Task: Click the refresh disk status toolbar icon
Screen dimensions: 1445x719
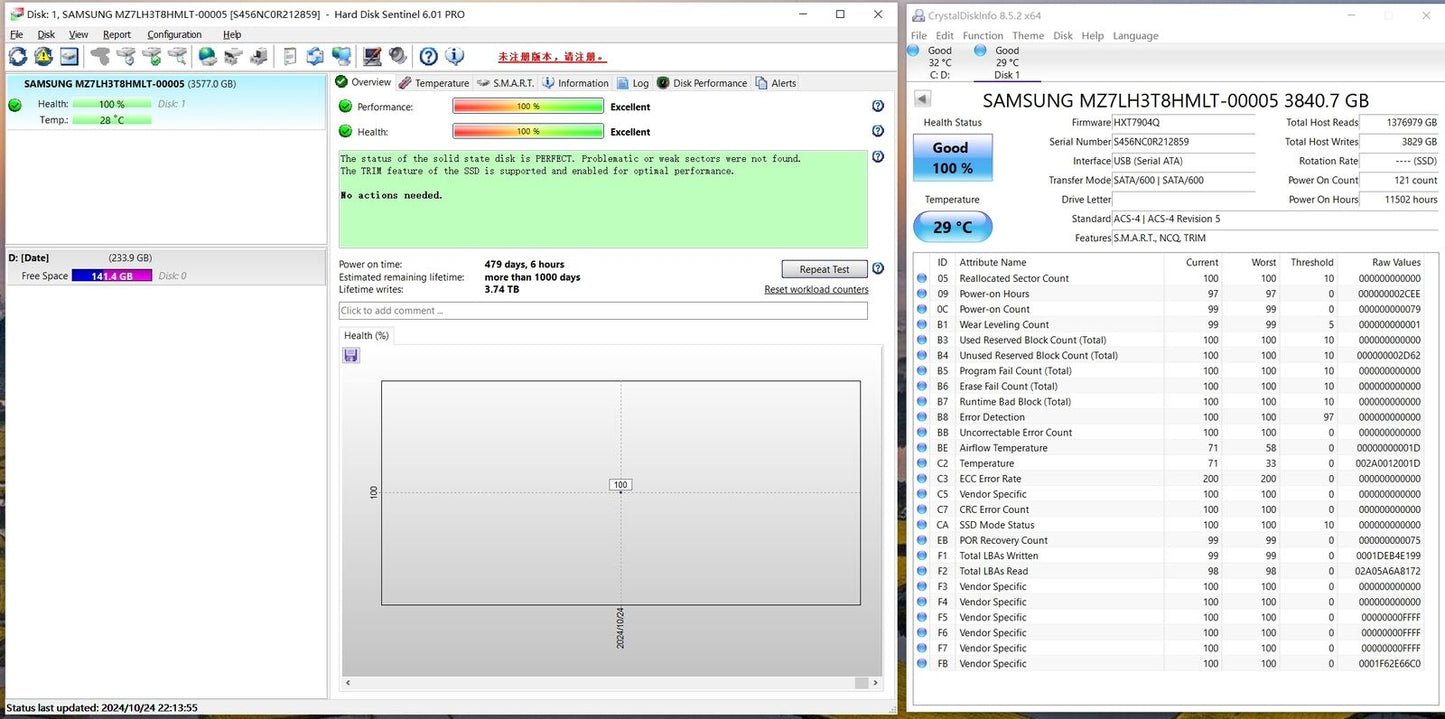Action: pos(18,56)
